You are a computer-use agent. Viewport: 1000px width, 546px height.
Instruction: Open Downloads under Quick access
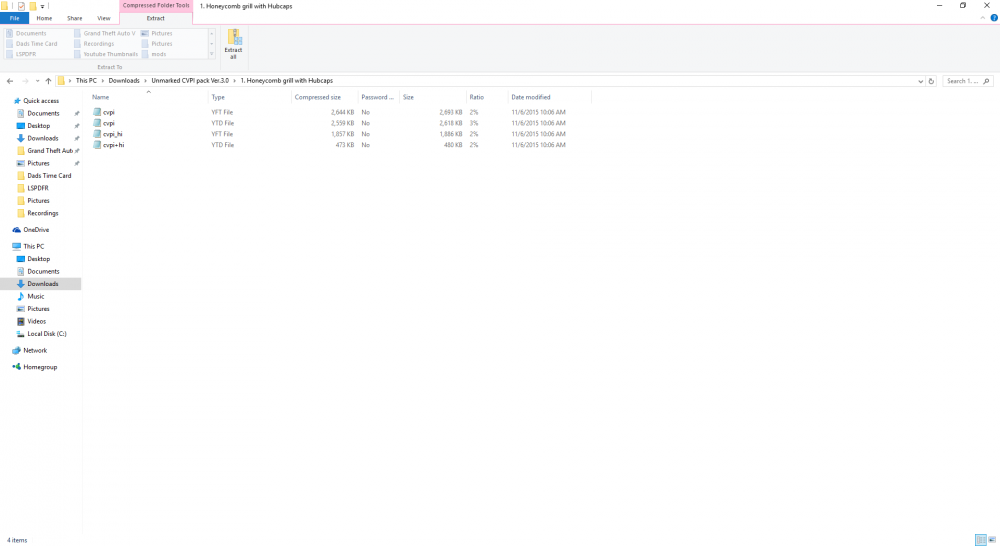click(43, 138)
